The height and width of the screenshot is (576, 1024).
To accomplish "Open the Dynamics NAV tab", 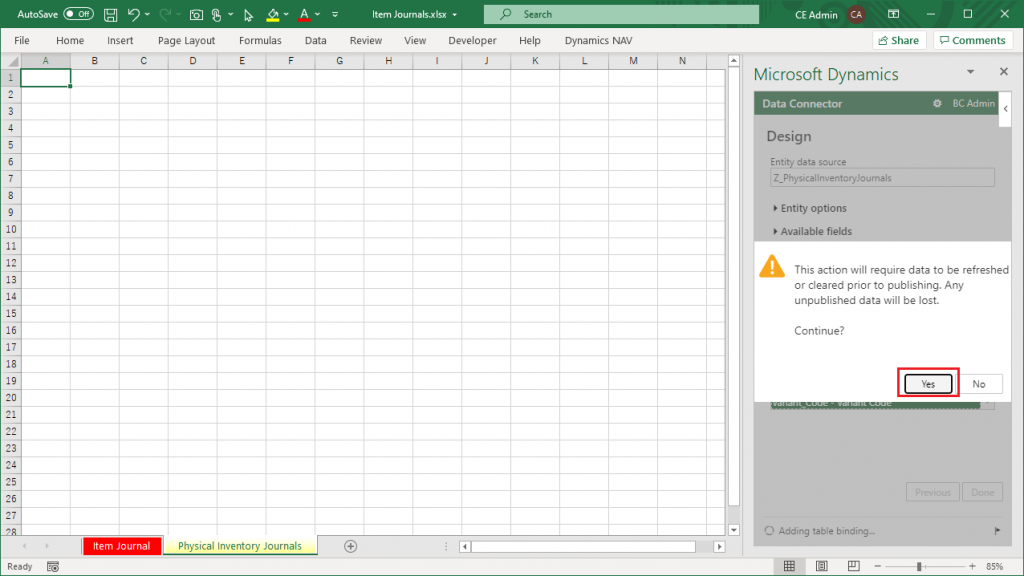I will click(598, 40).
